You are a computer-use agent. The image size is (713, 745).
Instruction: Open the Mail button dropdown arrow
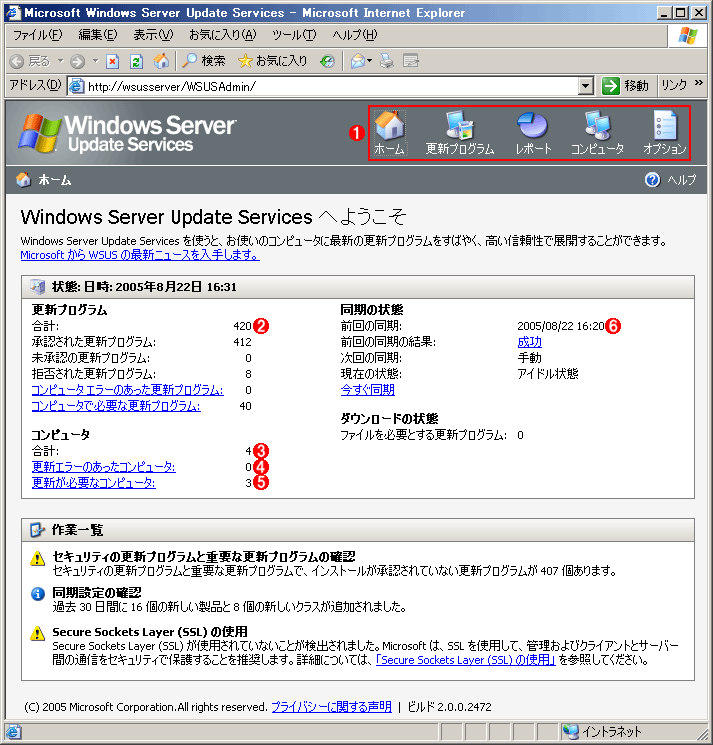(369, 61)
